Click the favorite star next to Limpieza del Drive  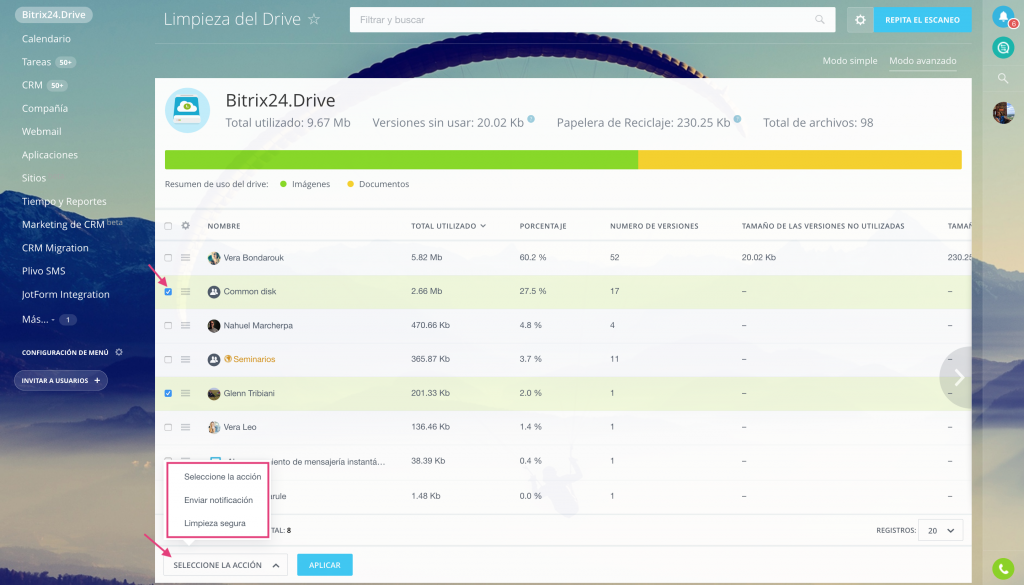(314, 20)
